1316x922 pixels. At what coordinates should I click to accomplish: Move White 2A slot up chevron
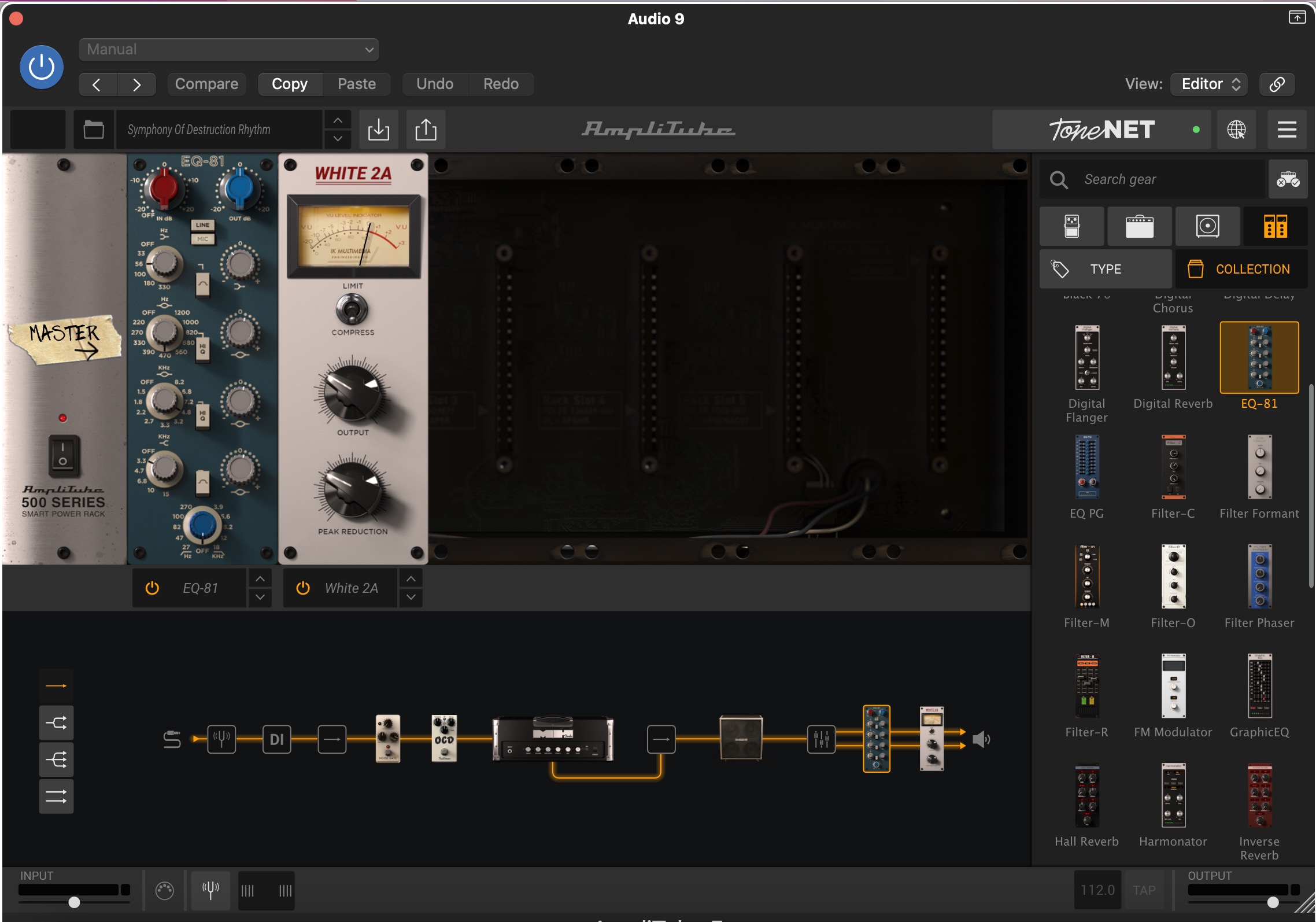411,579
